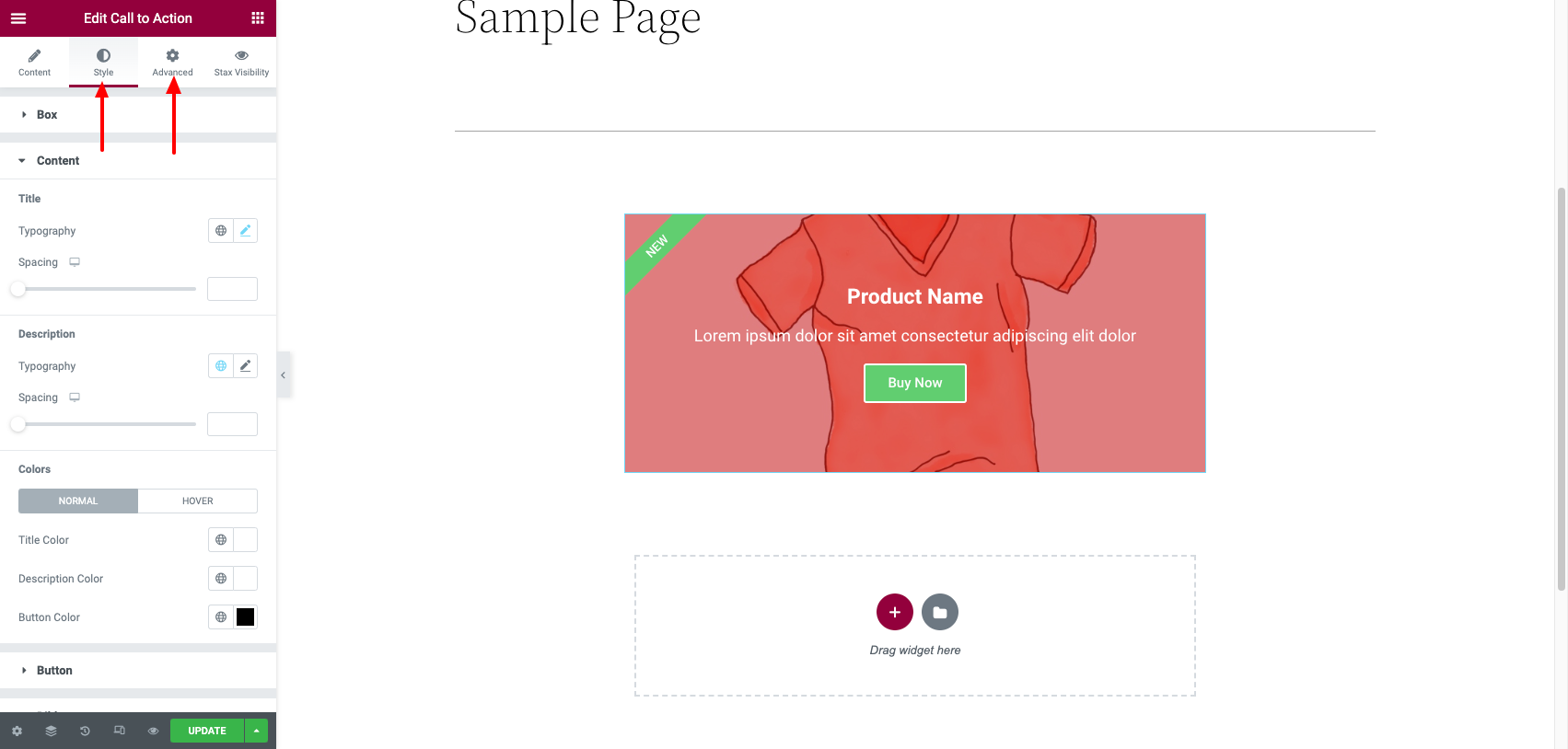Click globe icon for Description typography
The width and height of the screenshot is (1568, 749).
point(221,366)
